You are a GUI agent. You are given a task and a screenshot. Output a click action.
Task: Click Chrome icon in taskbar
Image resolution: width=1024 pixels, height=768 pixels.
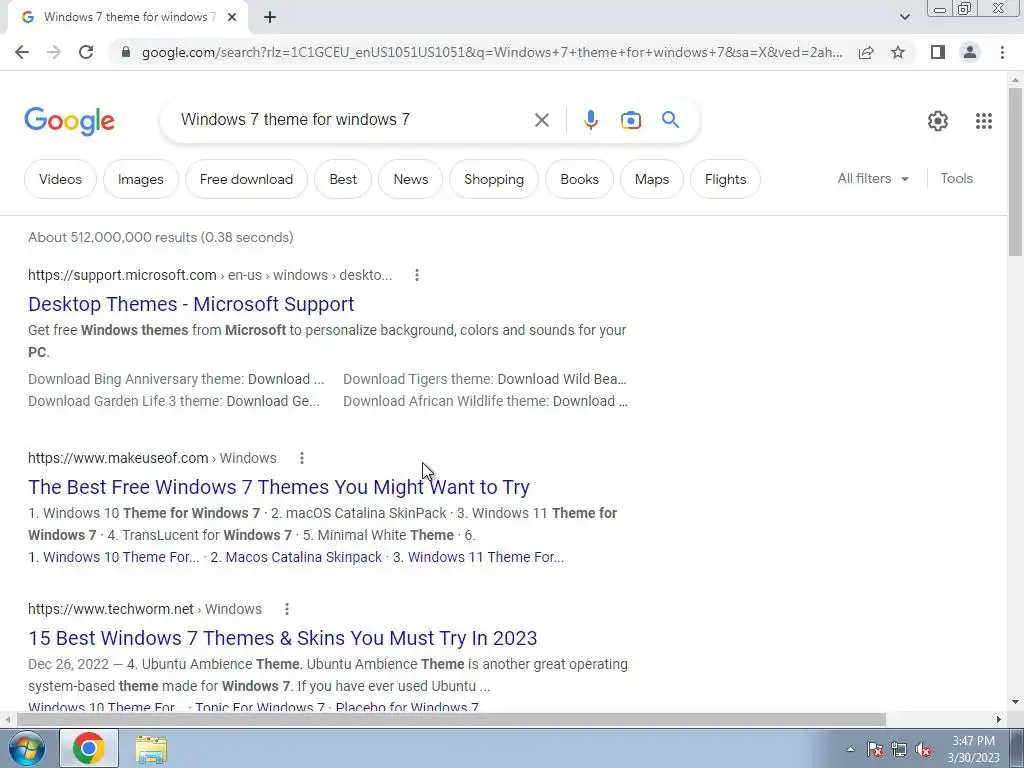click(89, 748)
